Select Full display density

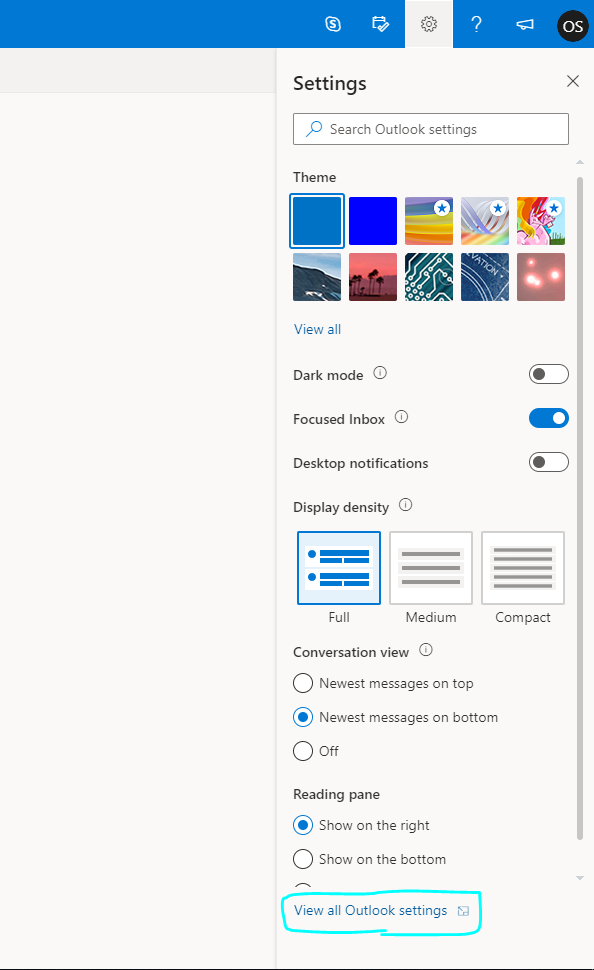pyautogui.click(x=339, y=568)
